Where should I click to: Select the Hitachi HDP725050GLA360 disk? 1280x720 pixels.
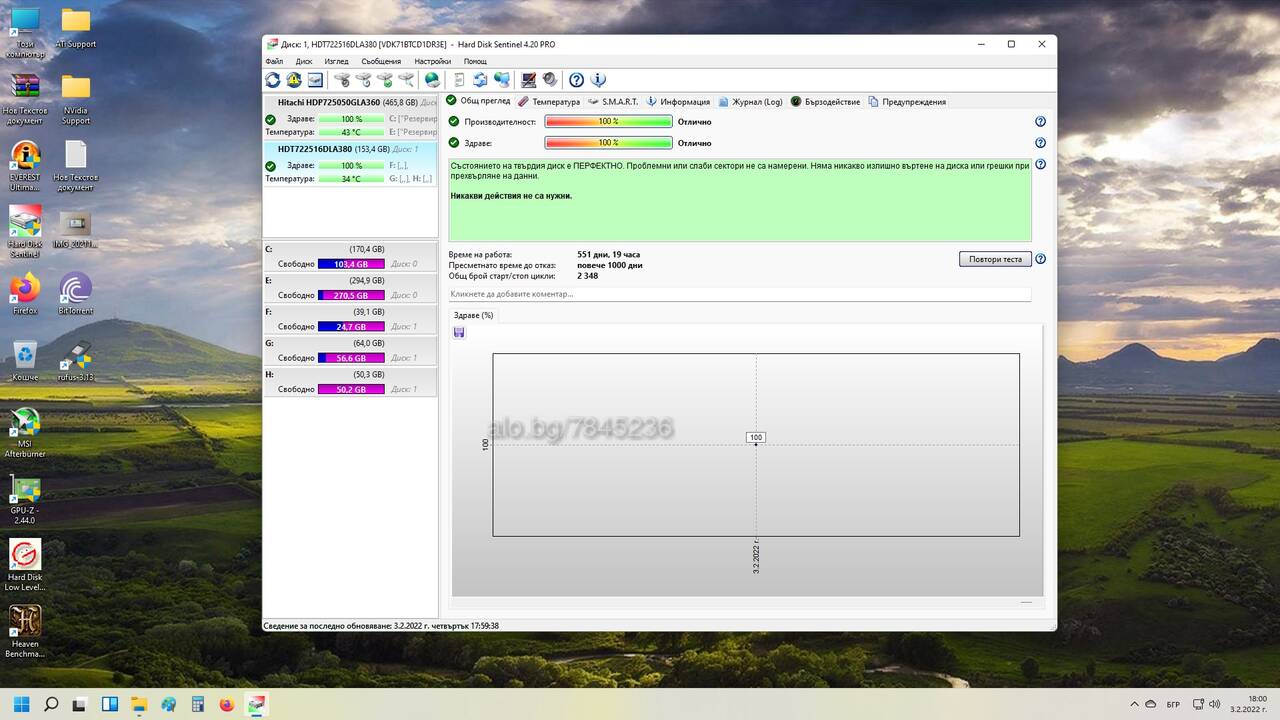tap(350, 117)
